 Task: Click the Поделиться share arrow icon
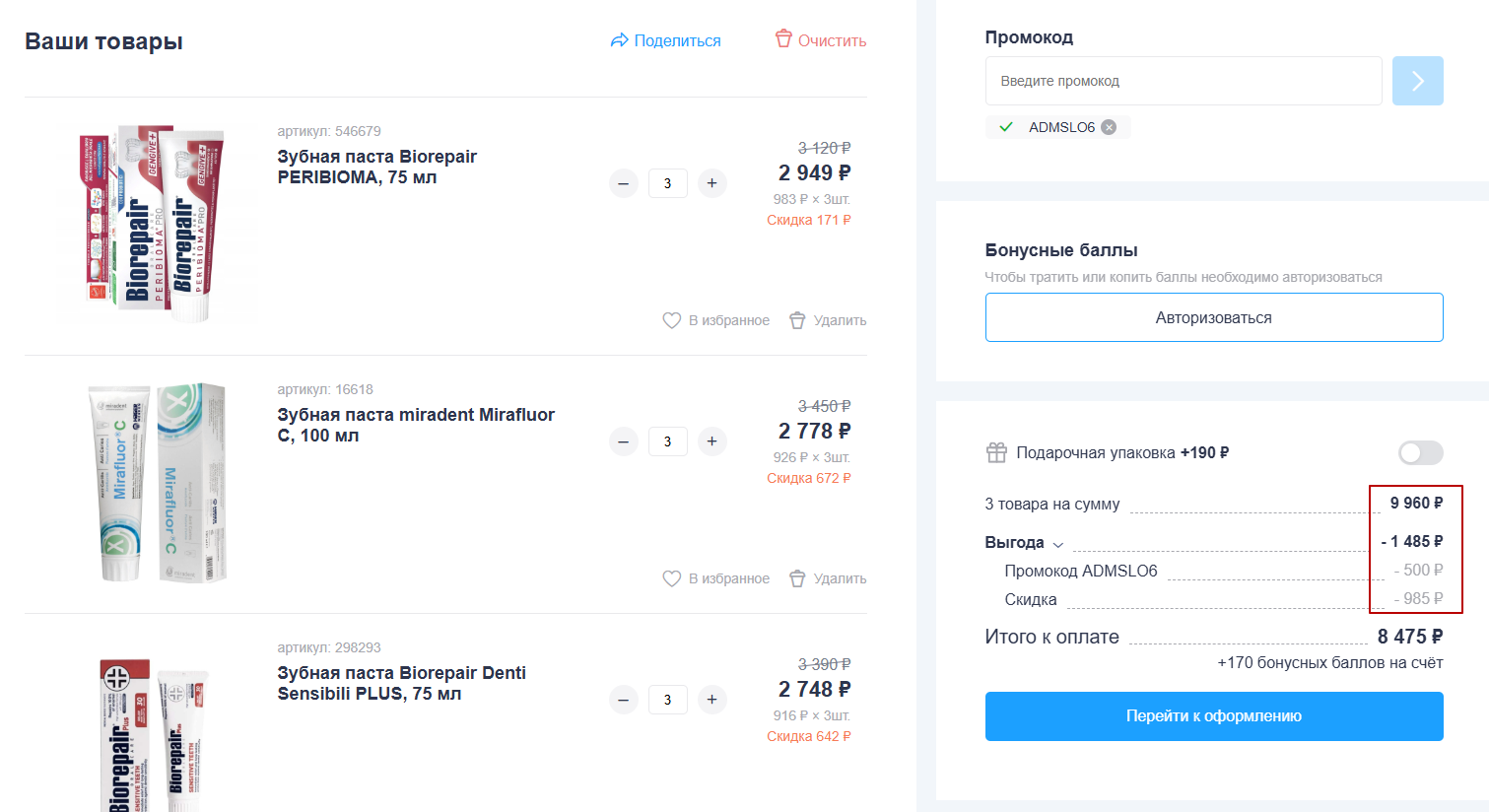(619, 40)
